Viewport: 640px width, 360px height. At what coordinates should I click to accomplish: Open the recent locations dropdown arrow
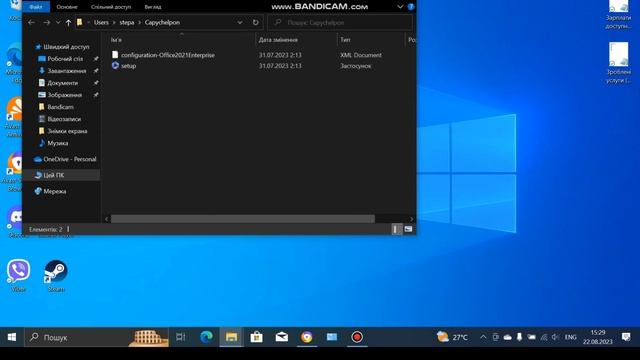[58, 22]
